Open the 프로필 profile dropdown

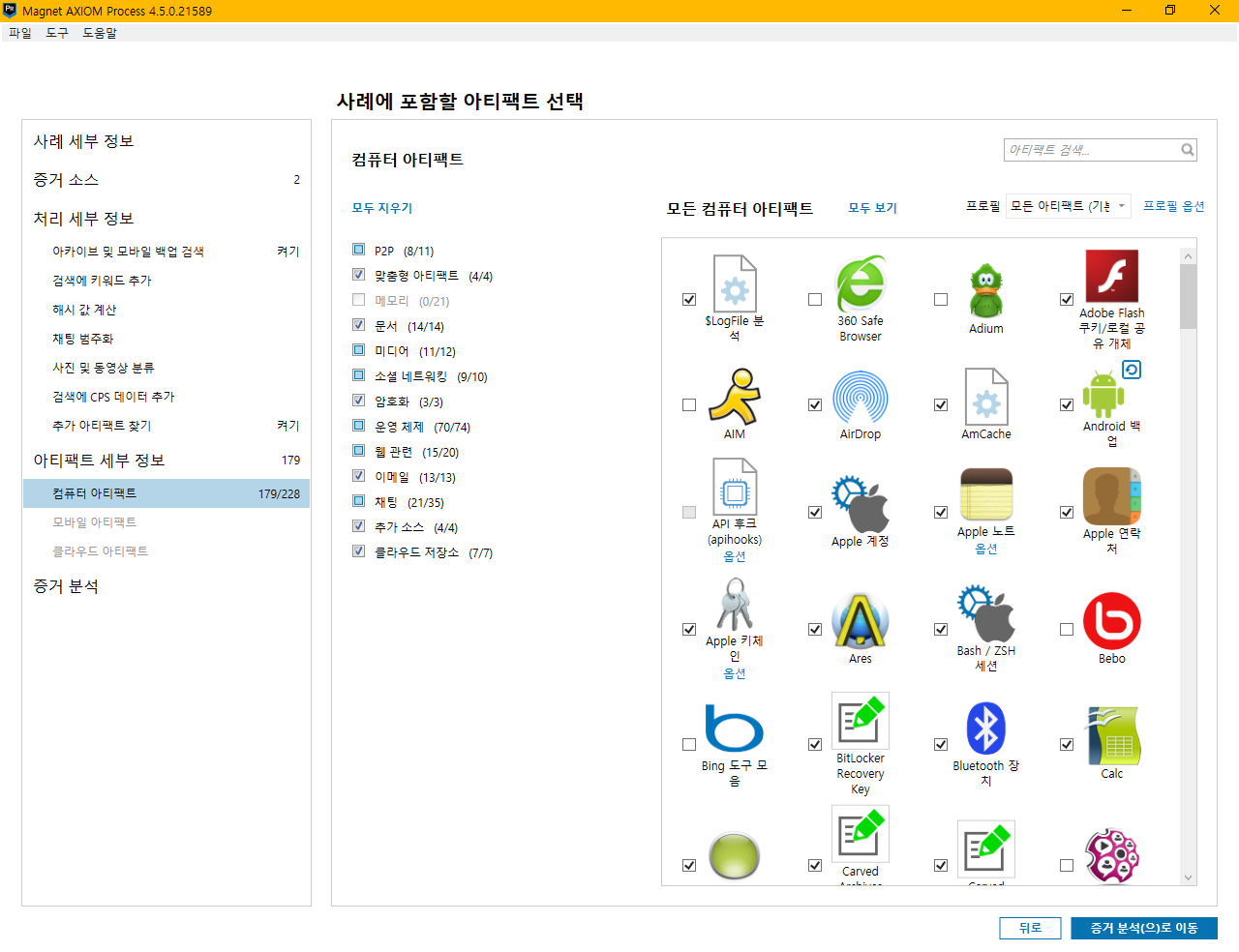(x=1069, y=206)
